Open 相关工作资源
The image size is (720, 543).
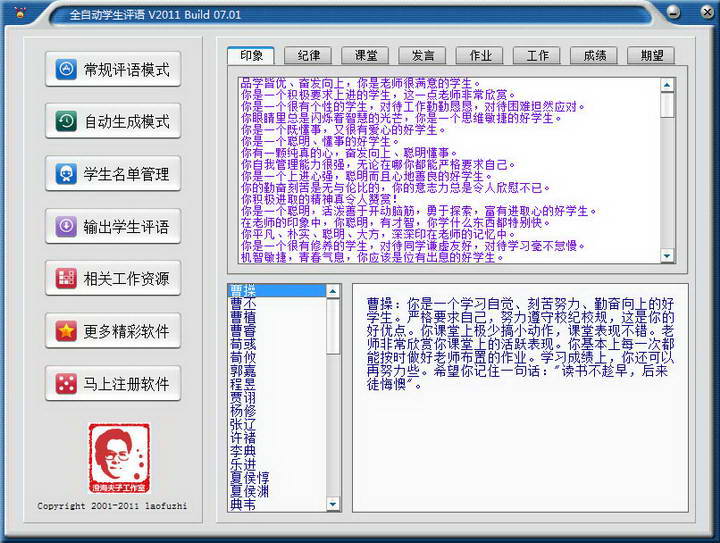coord(113,279)
